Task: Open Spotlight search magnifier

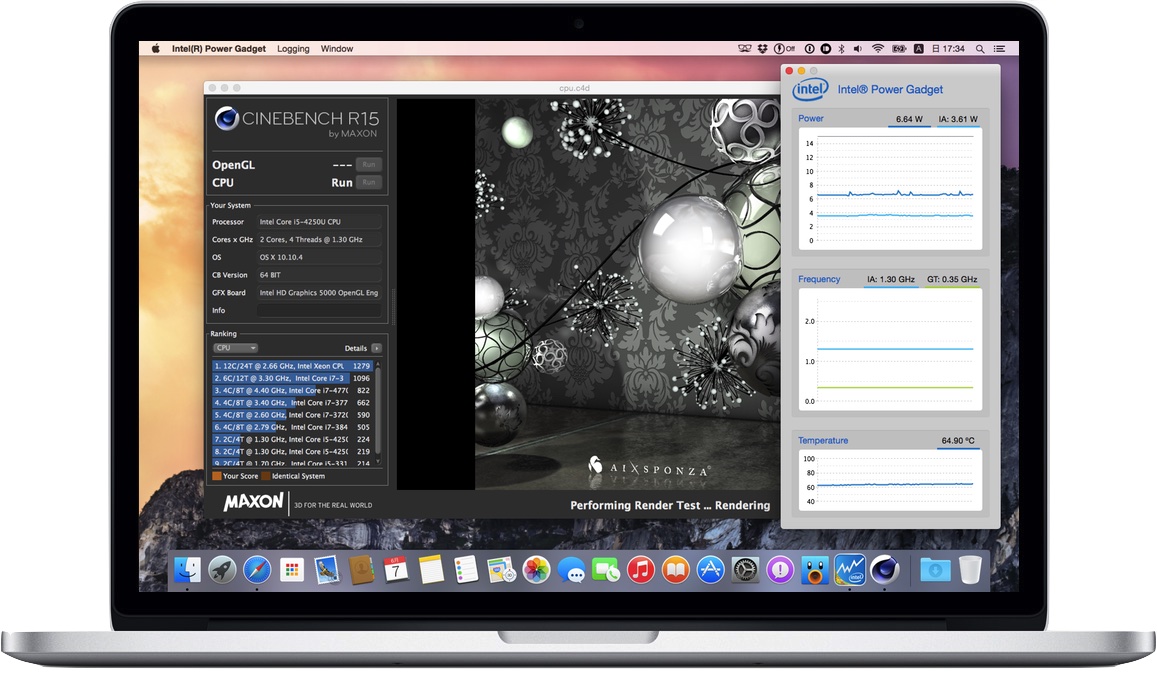Action: (x=980, y=49)
